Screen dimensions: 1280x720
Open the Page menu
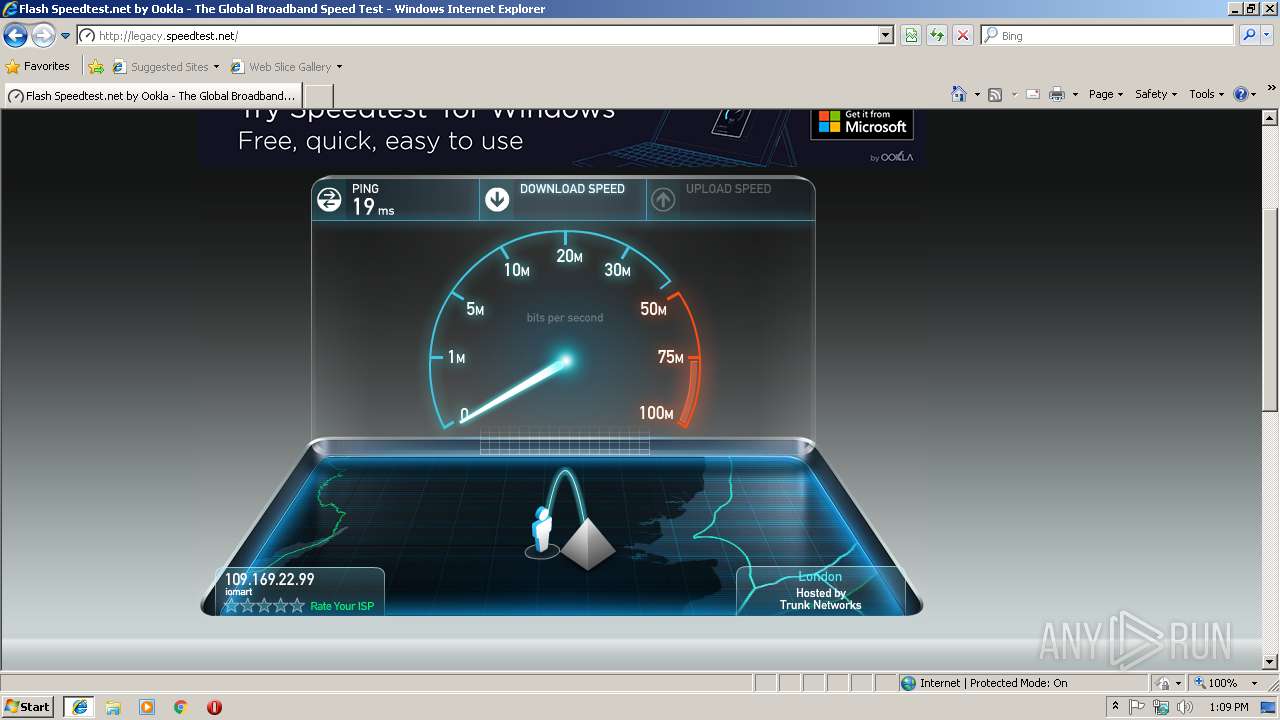pyautogui.click(x=1106, y=94)
